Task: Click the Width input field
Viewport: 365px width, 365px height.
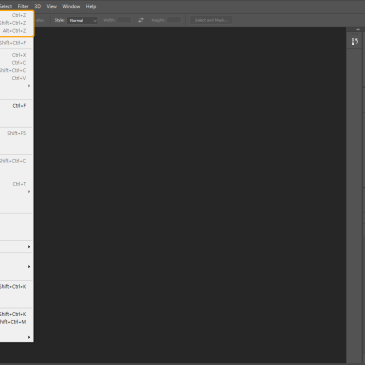Action: [x=124, y=20]
